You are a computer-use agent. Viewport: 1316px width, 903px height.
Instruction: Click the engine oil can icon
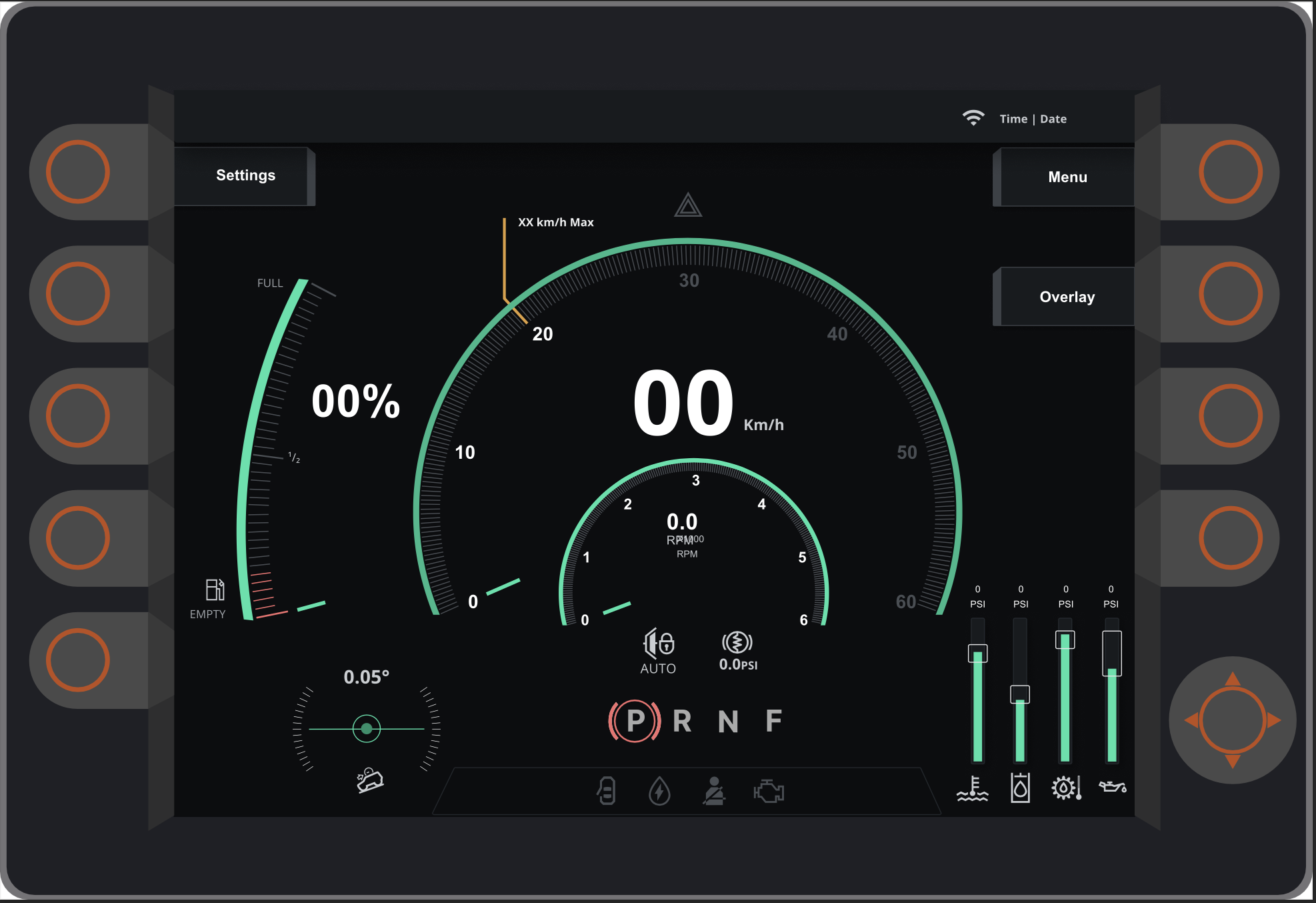(x=1112, y=788)
